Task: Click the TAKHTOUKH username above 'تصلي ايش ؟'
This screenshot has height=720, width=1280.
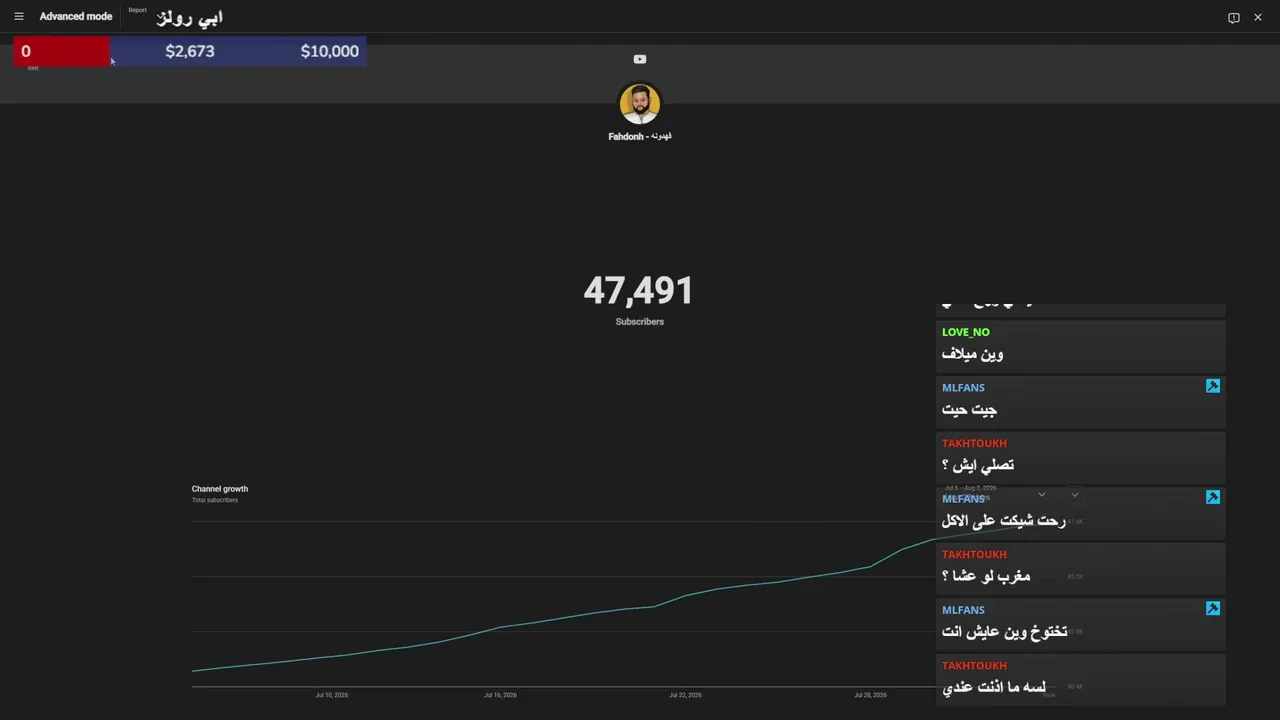Action: pyautogui.click(x=974, y=443)
